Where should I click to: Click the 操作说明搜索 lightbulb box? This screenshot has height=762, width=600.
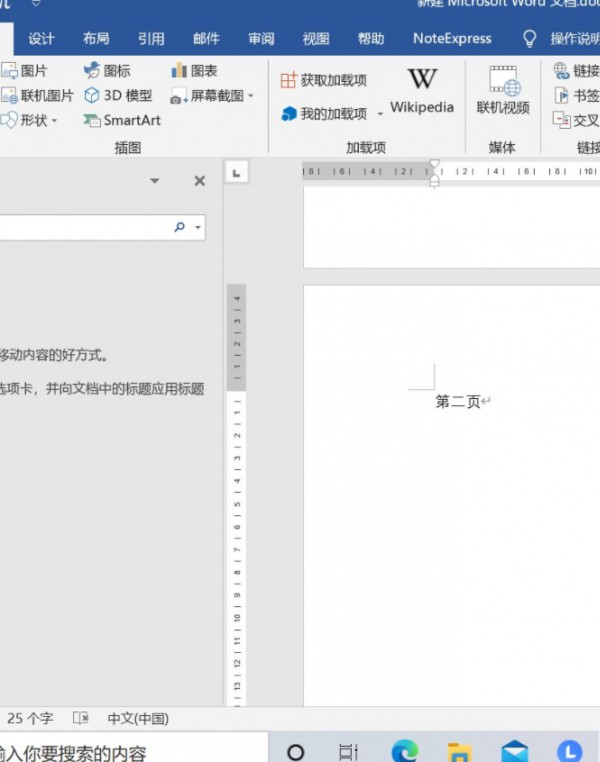point(560,38)
